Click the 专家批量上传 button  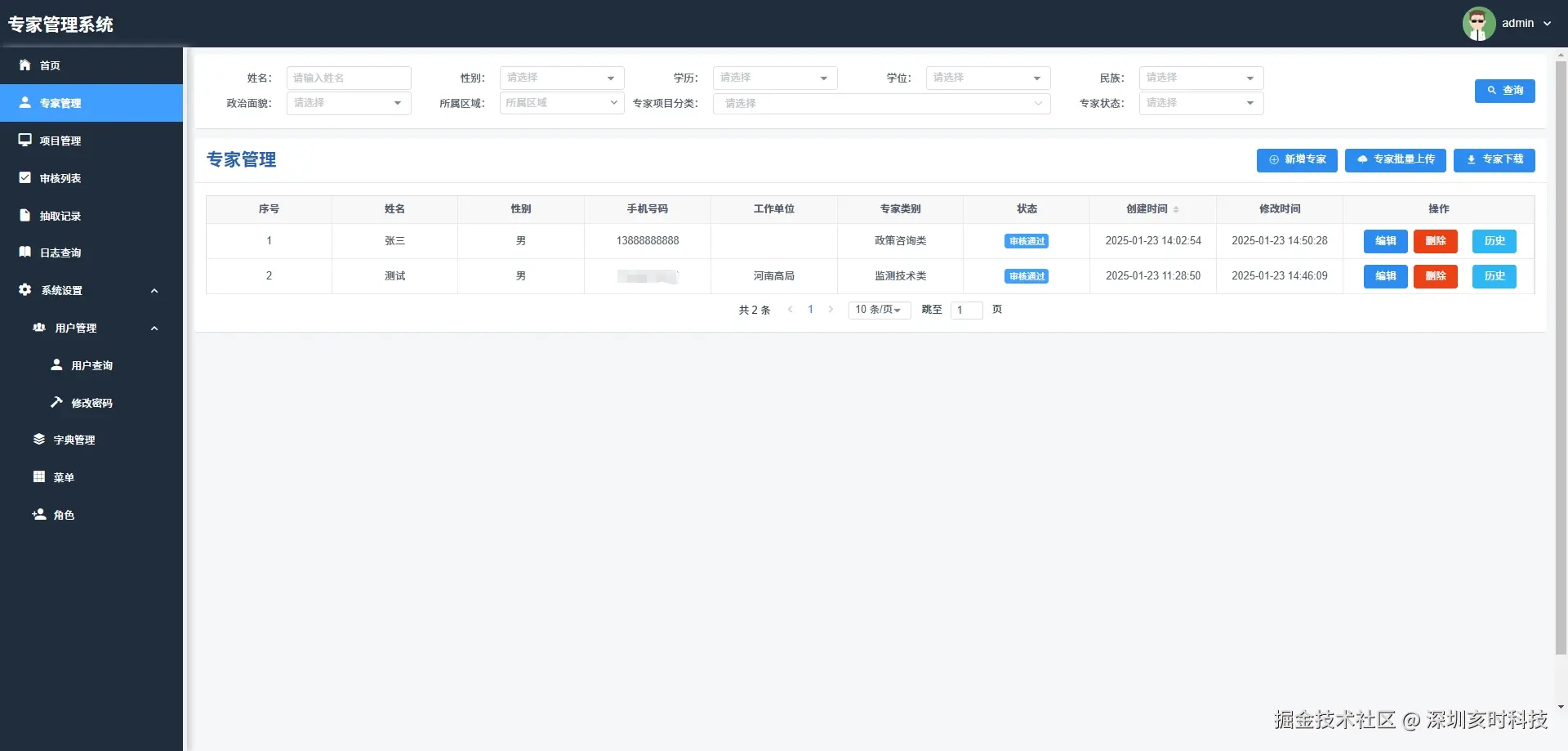pos(1396,160)
